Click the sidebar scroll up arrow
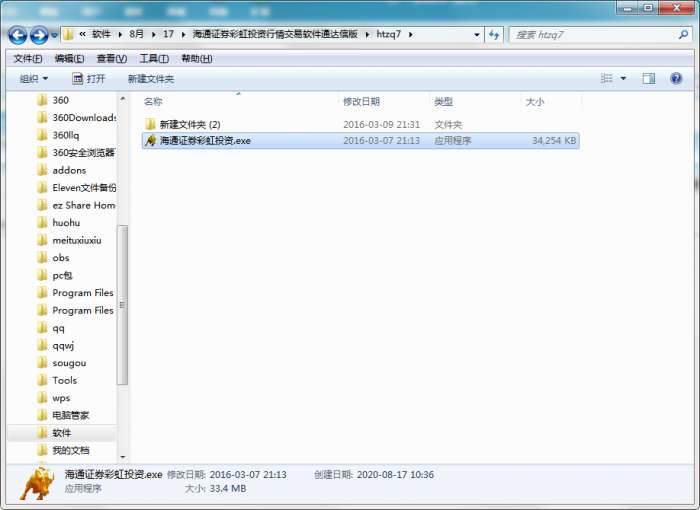The width and height of the screenshot is (700, 510). coord(123,98)
